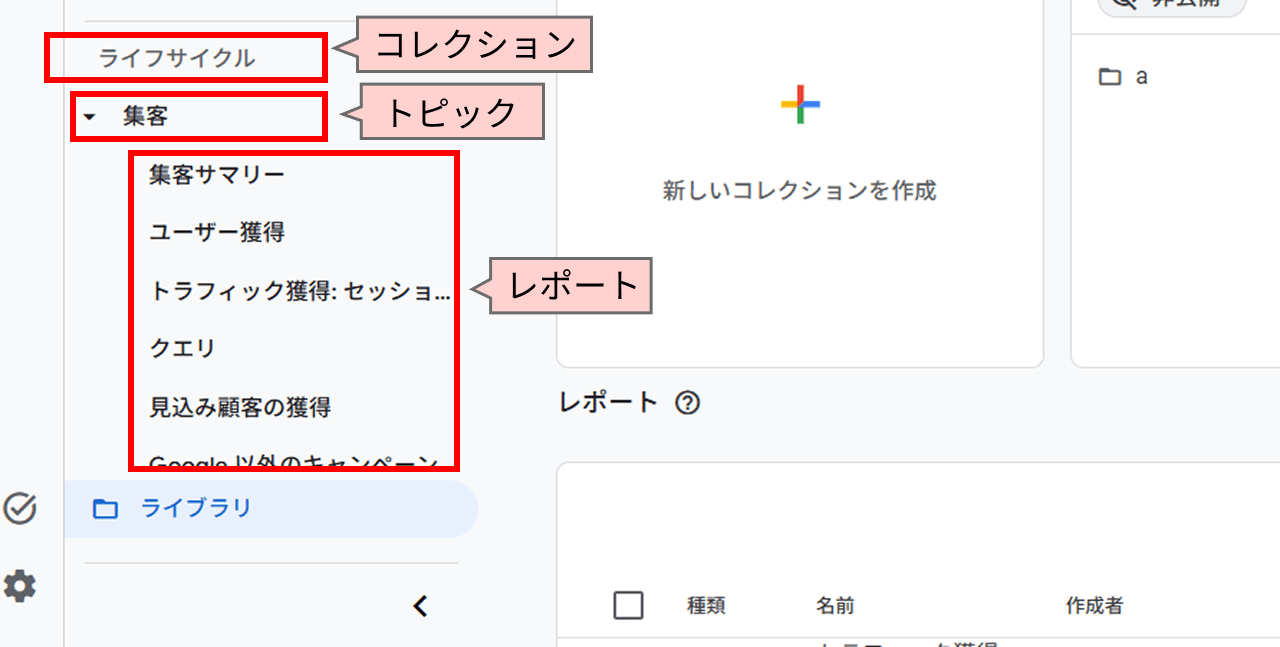Screen dimensions: 1280x647
Task: Sort the table by the 作成者 column header
Action: pos(1095,606)
